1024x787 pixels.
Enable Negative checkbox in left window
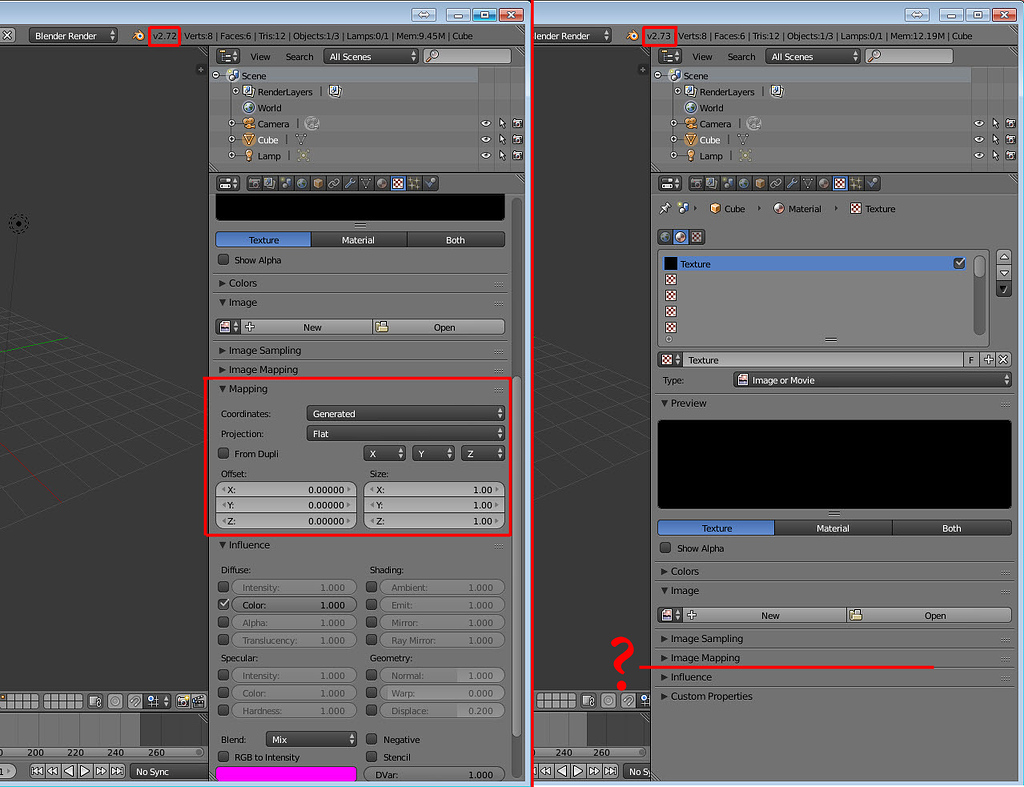tap(372, 739)
